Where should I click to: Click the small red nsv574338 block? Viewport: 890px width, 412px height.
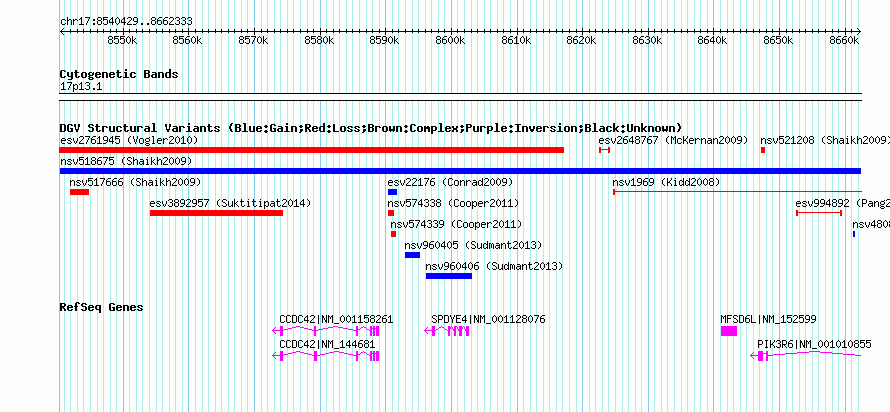pos(391,213)
